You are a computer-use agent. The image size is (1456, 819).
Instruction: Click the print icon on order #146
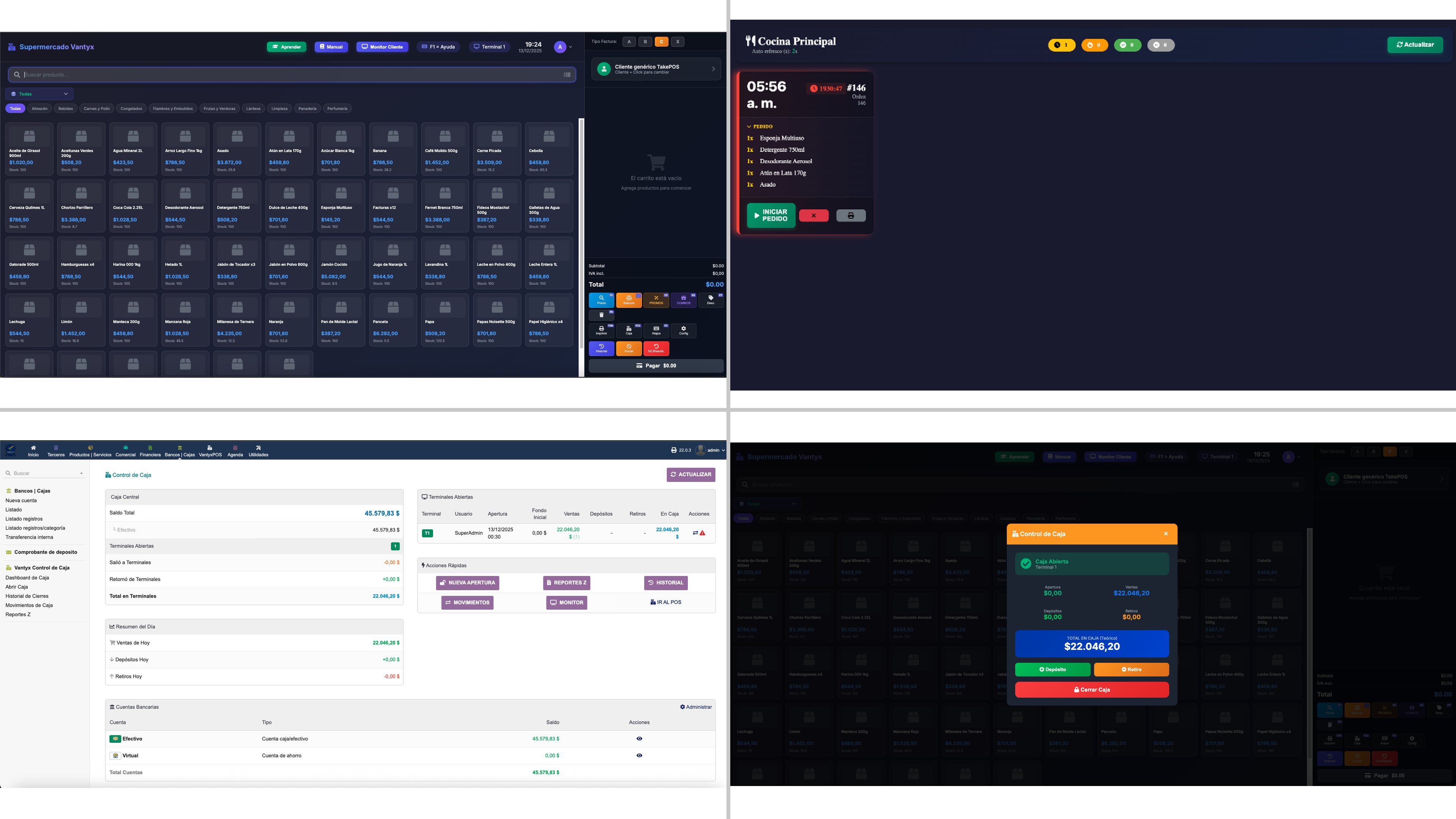point(850,215)
